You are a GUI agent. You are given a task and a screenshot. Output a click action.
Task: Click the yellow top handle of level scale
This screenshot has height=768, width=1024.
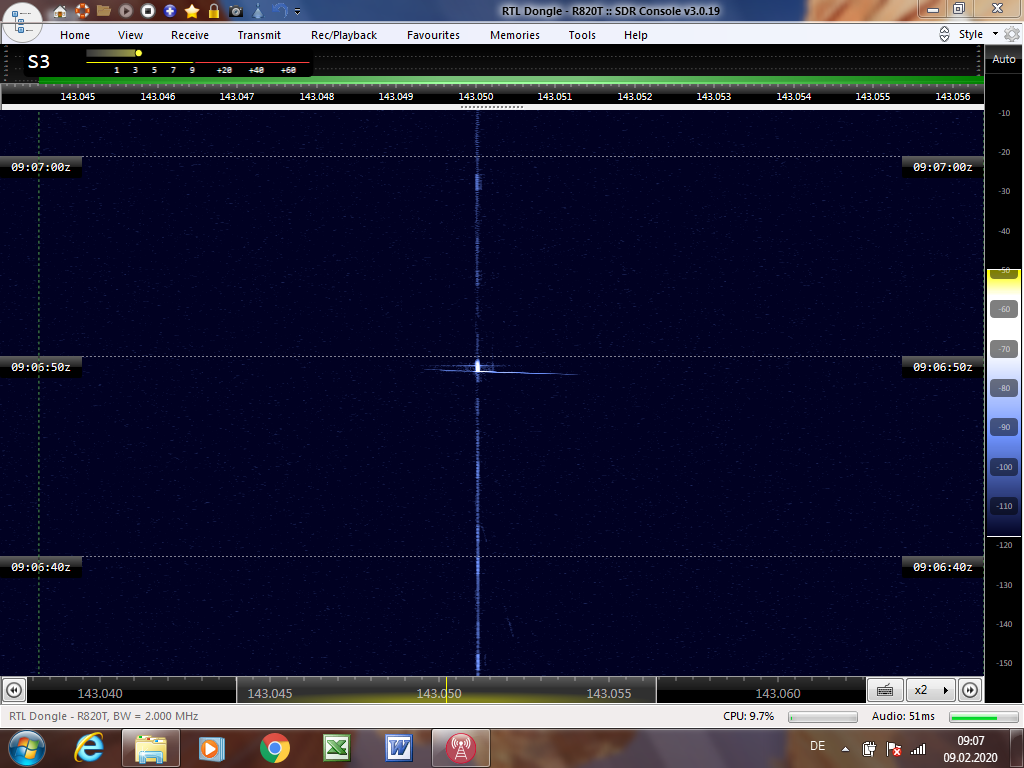(x=1004, y=273)
